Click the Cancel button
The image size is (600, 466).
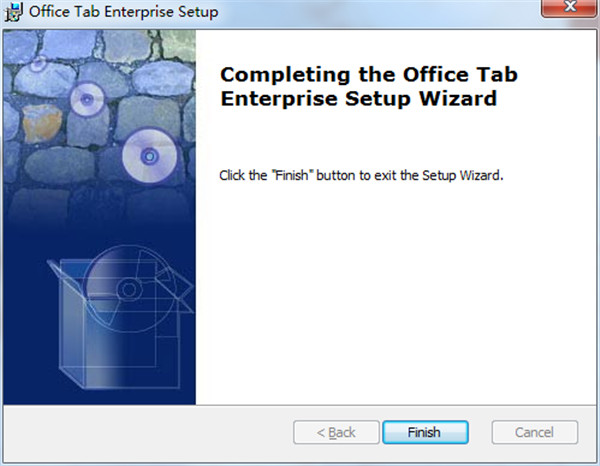(533, 432)
